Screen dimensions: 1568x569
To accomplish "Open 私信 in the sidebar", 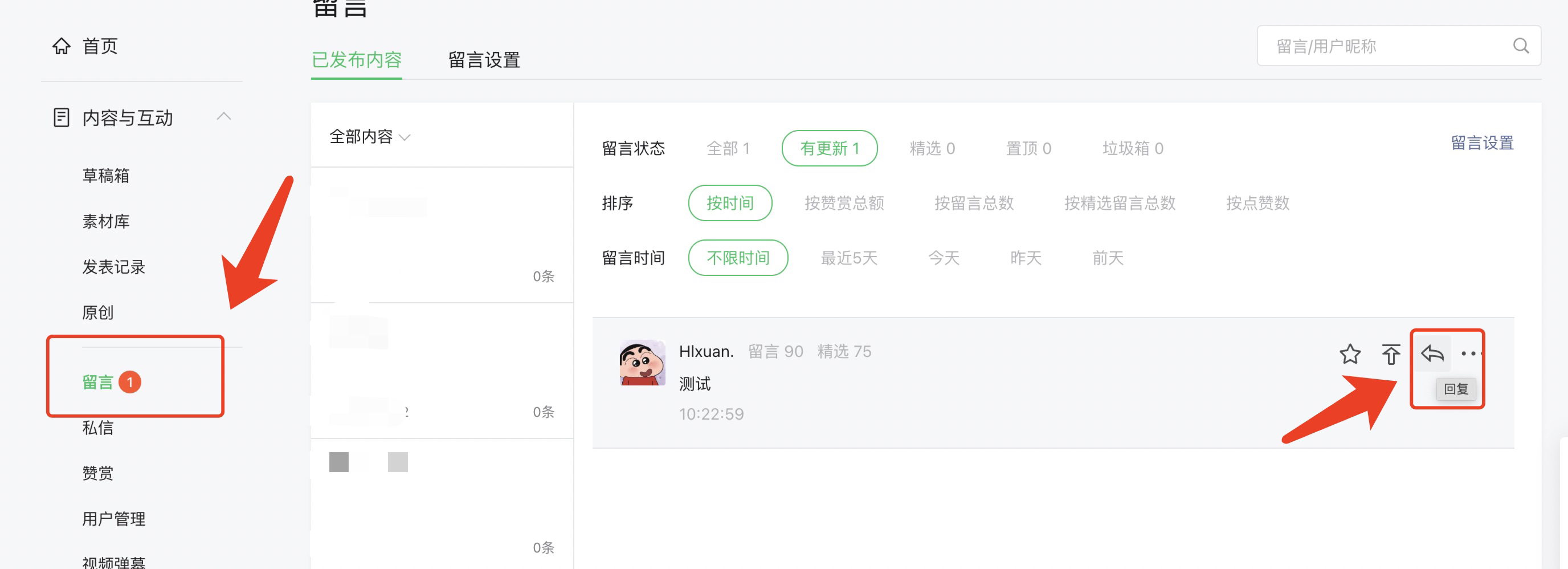I will click(98, 428).
